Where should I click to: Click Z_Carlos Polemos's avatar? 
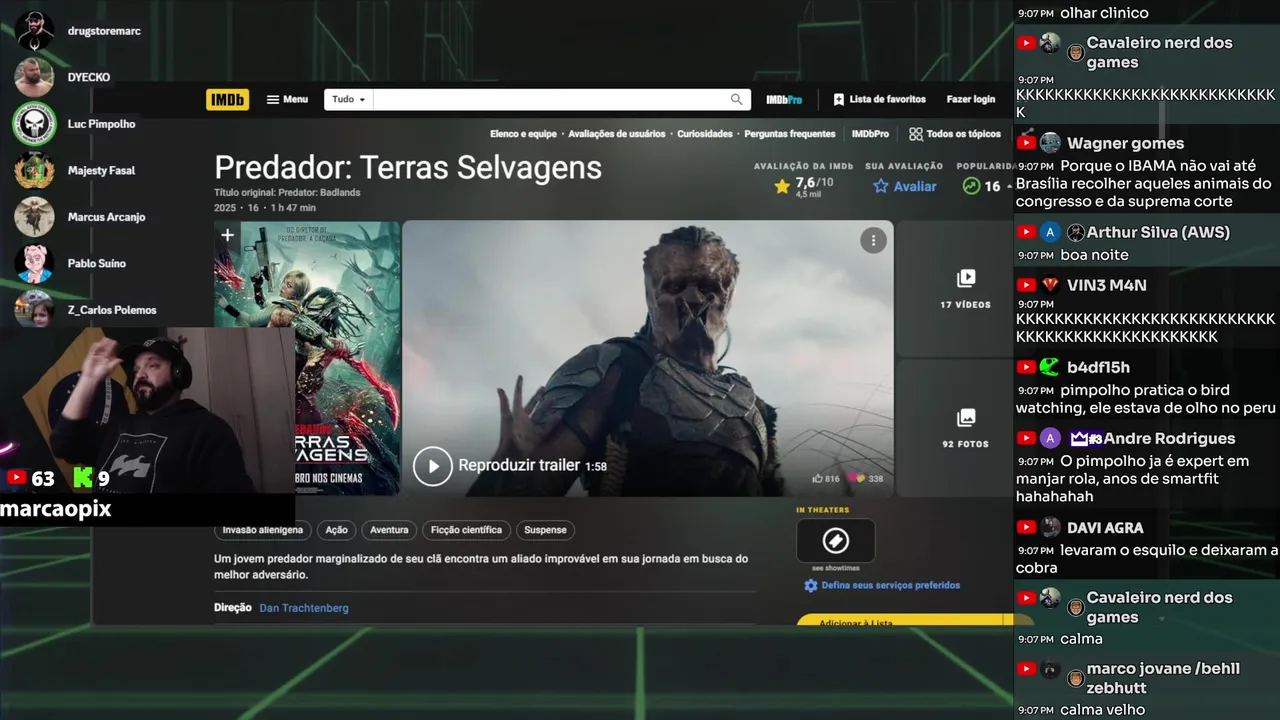click(34, 308)
